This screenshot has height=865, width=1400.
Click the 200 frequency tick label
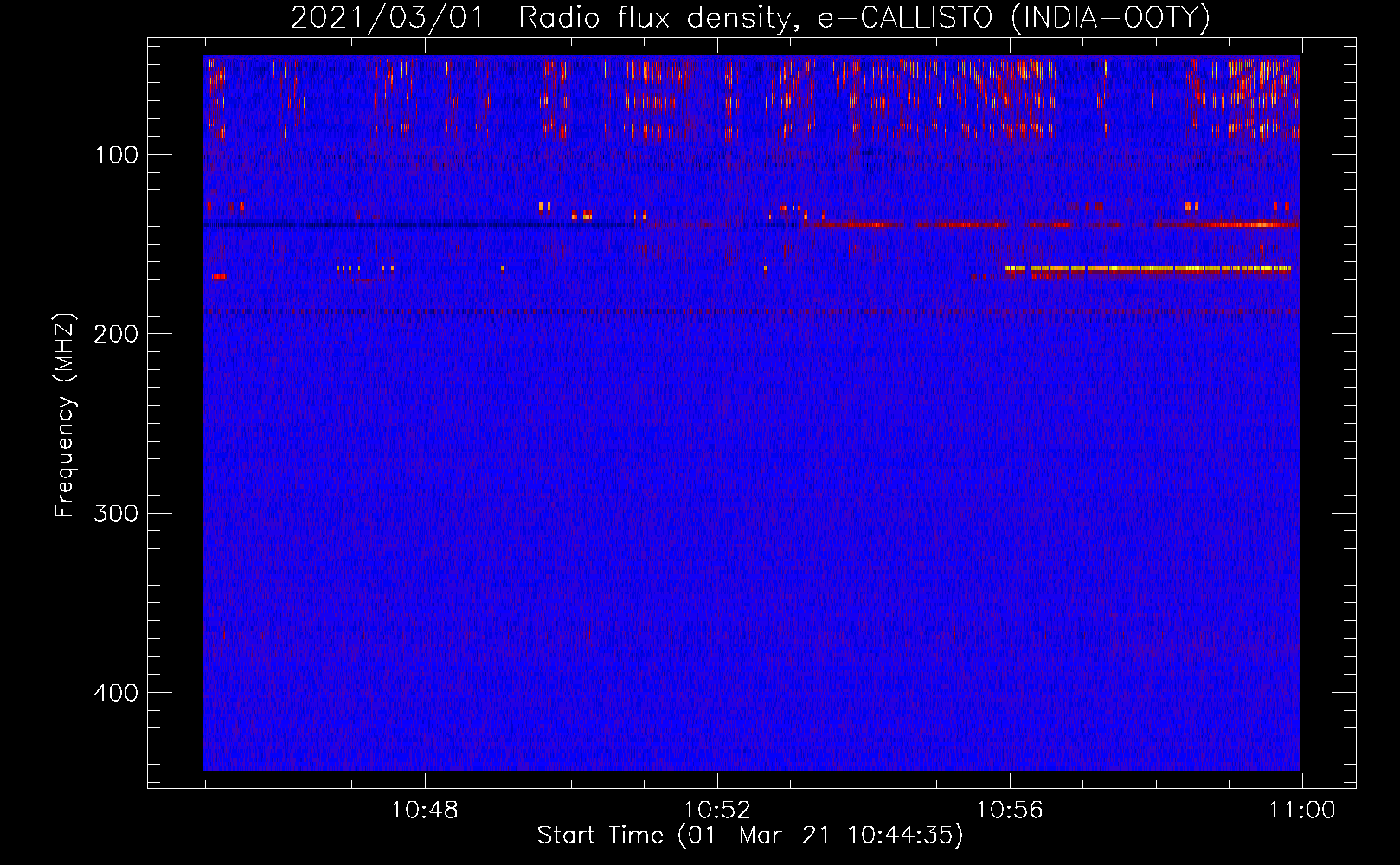point(117,334)
